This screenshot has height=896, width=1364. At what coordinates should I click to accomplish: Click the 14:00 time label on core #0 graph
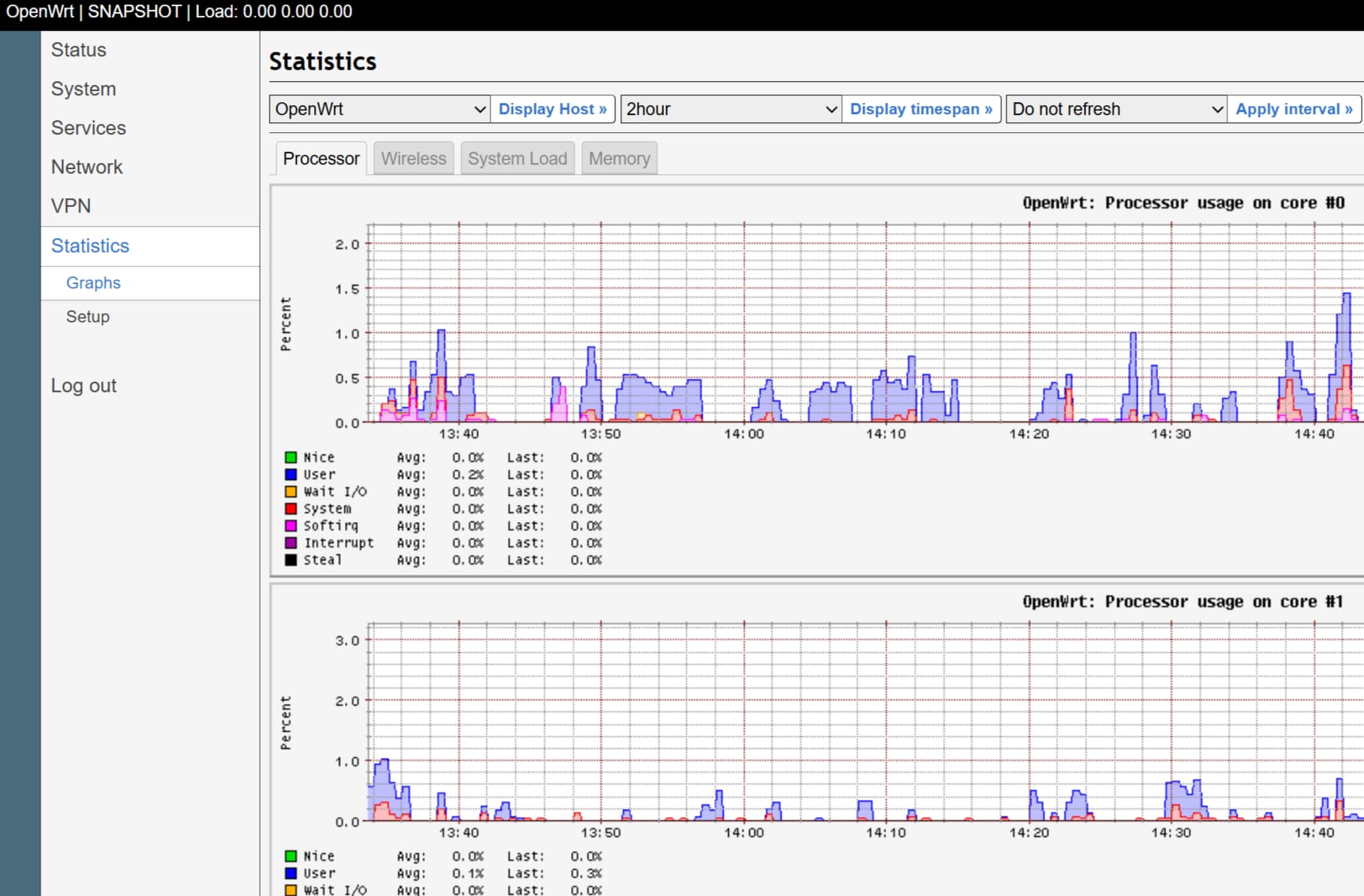[744, 434]
